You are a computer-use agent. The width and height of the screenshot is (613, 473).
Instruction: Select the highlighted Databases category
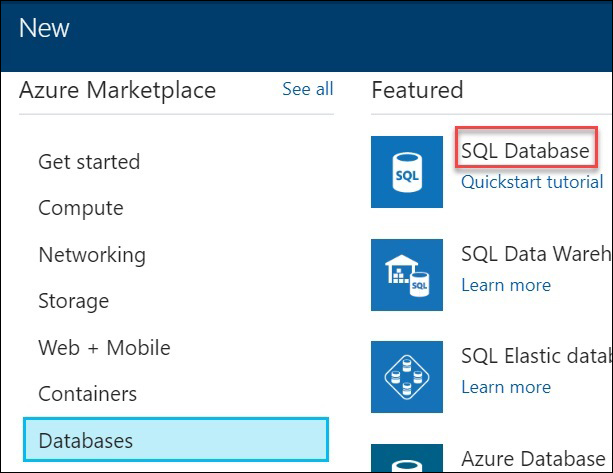(x=176, y=440)
